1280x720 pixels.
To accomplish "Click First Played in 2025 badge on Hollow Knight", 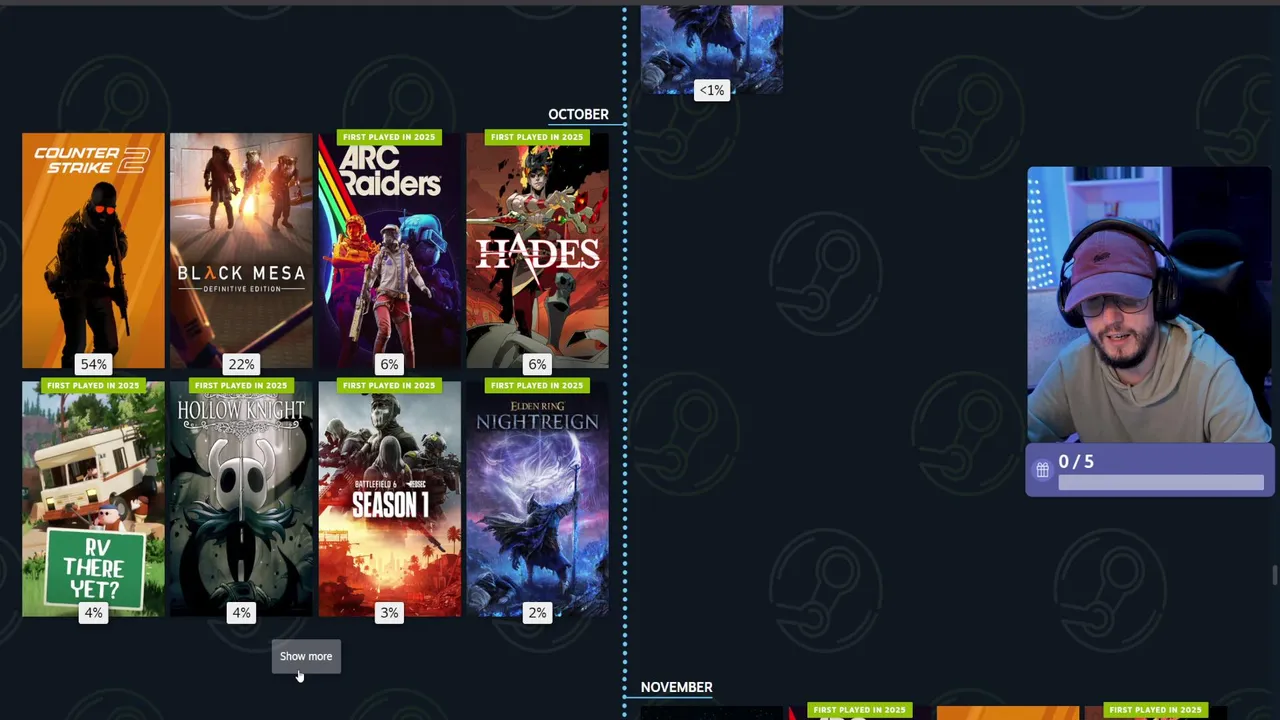I will pyautogui.click(x=241, y=385).
